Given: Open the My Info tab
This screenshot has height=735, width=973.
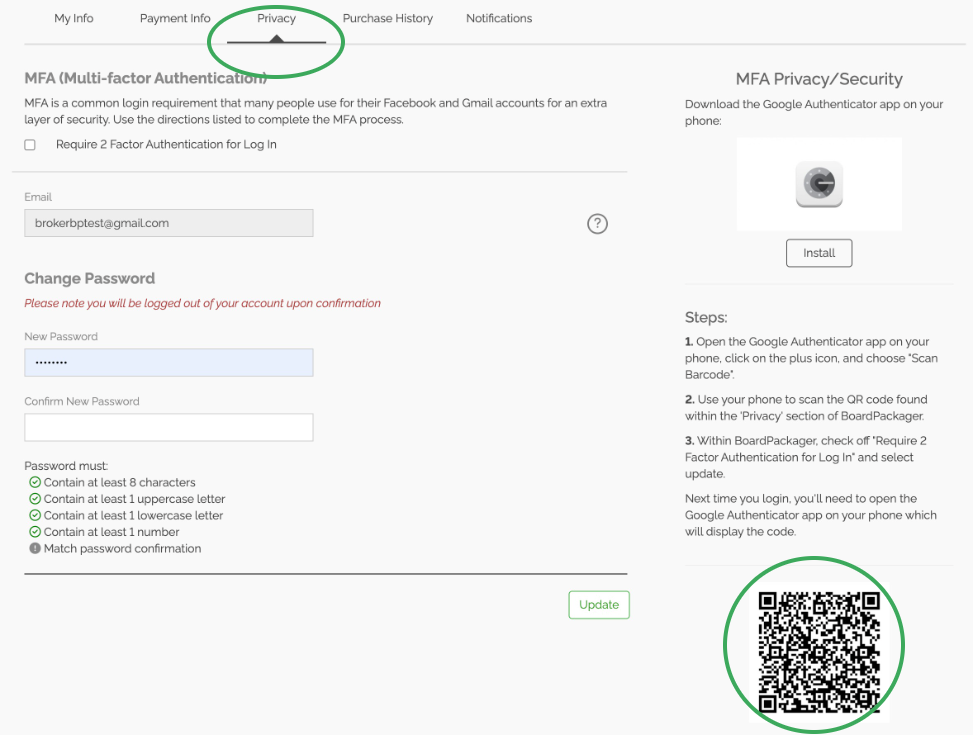Looking at the screenshot, I should click(x=74, y=19).
